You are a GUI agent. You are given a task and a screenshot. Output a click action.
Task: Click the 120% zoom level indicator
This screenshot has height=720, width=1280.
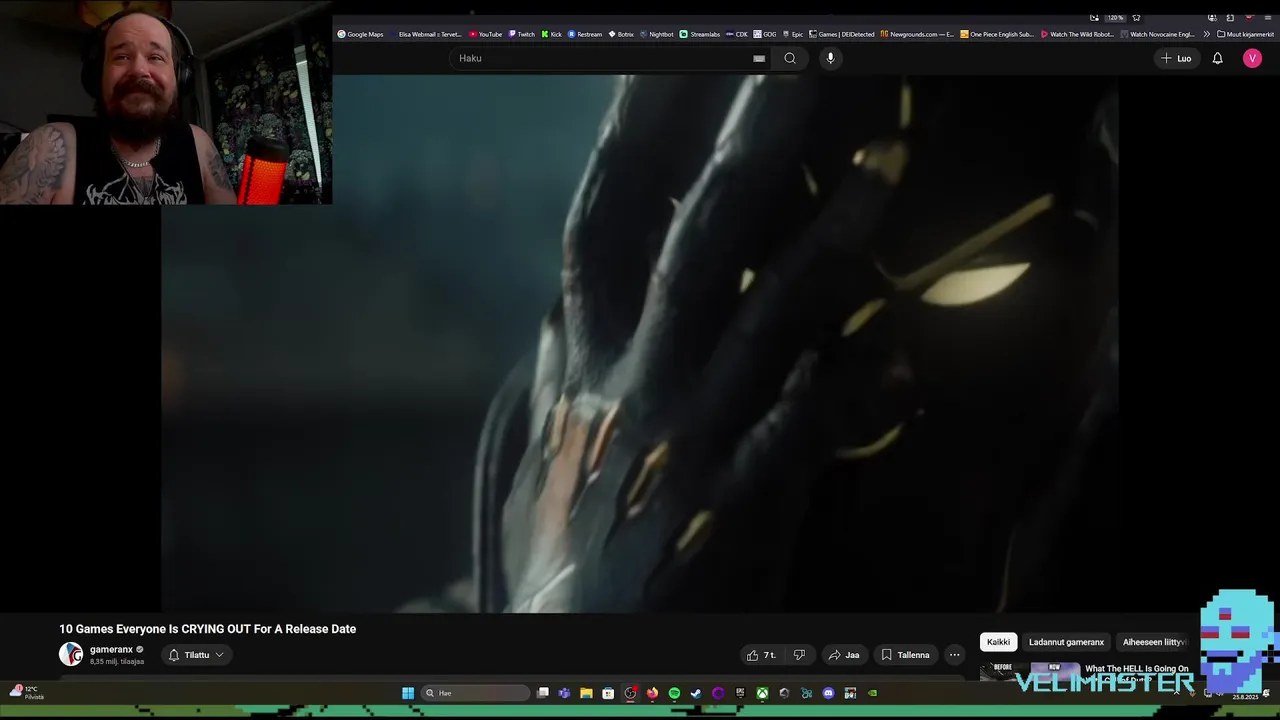click(x=1115, y=18)
